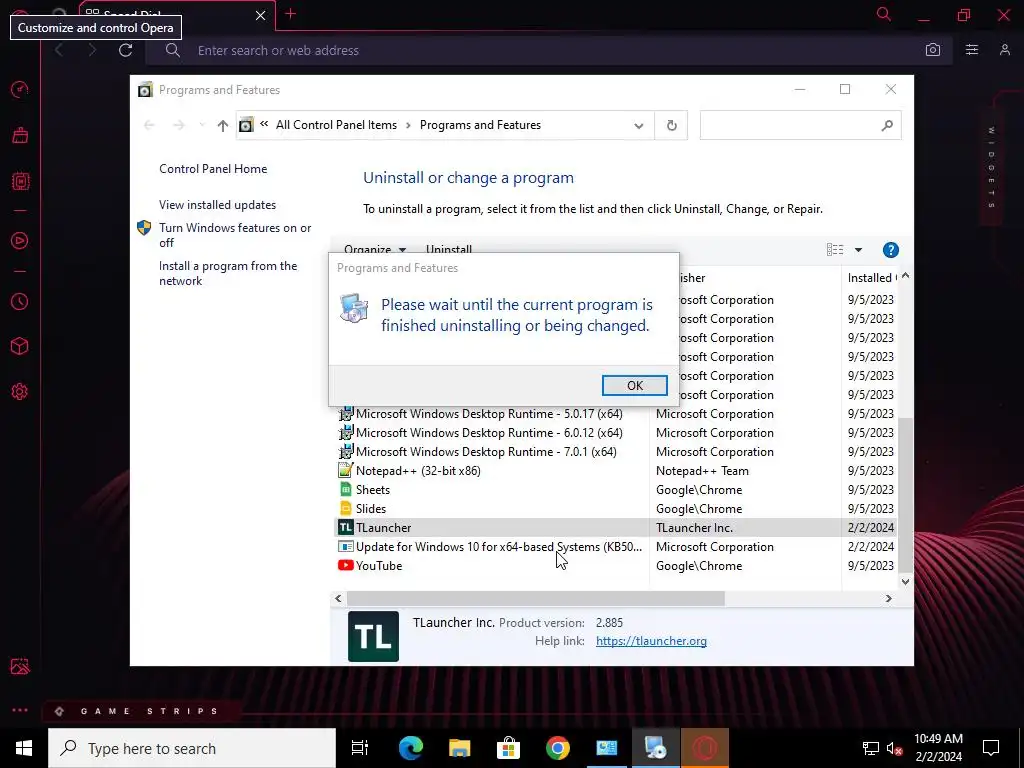
Task: Open Opera Easy Setup sliders icon
Action: click(x=972, y=50)
